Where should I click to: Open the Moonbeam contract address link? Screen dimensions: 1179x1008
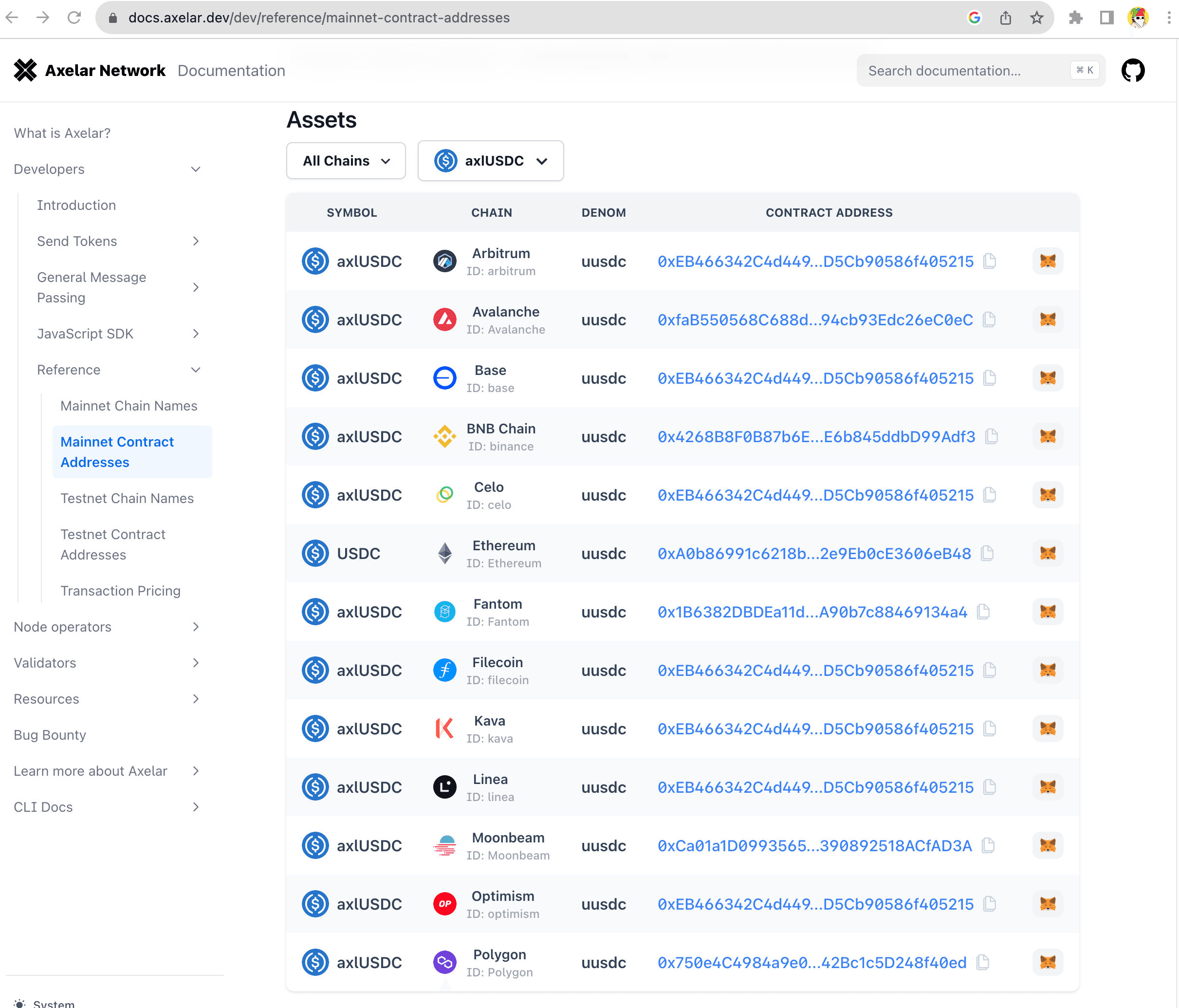(x=814, y=846)
